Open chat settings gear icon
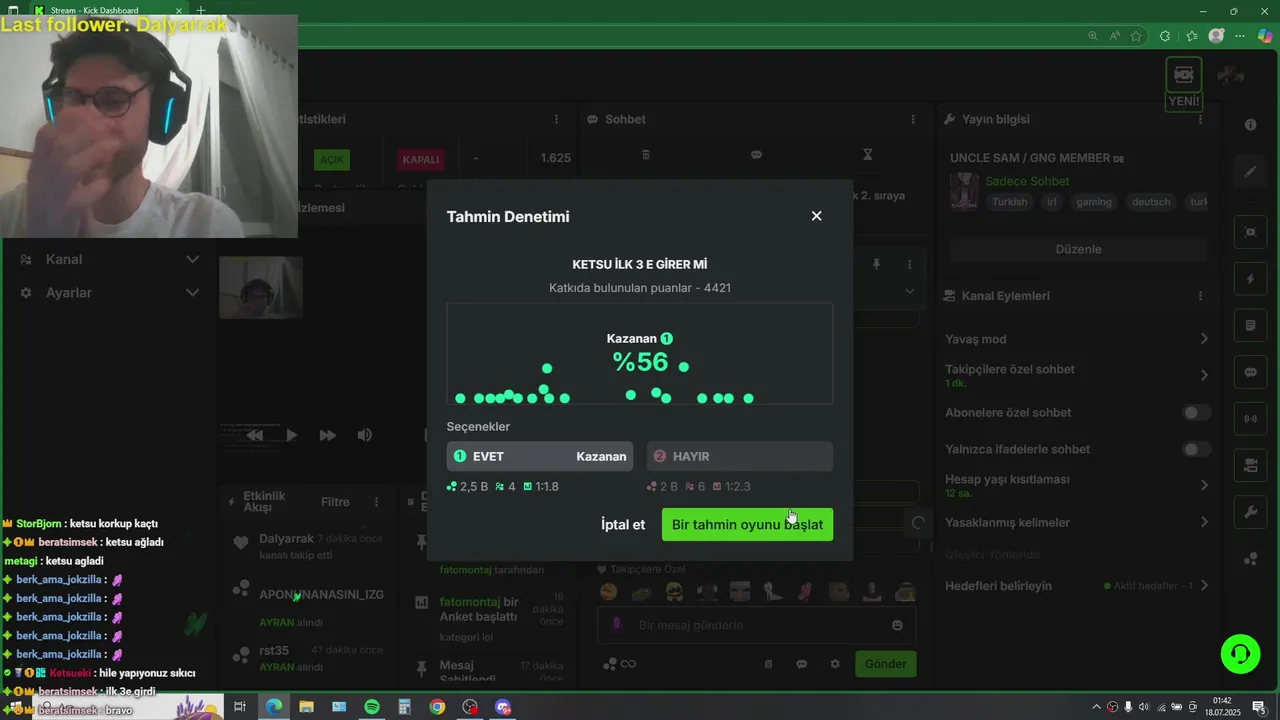 coord(835,664)
